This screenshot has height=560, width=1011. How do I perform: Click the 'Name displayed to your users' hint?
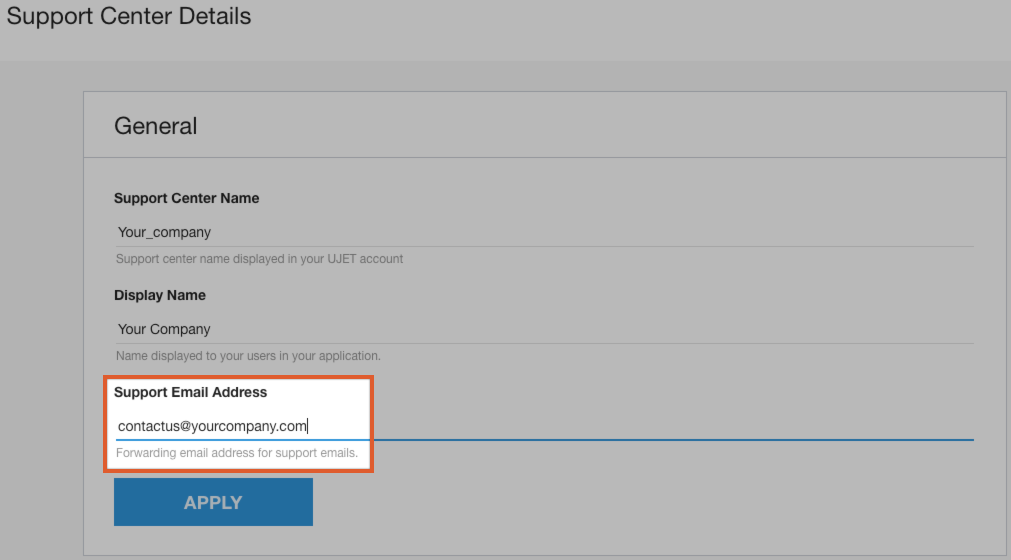[248, 356]
